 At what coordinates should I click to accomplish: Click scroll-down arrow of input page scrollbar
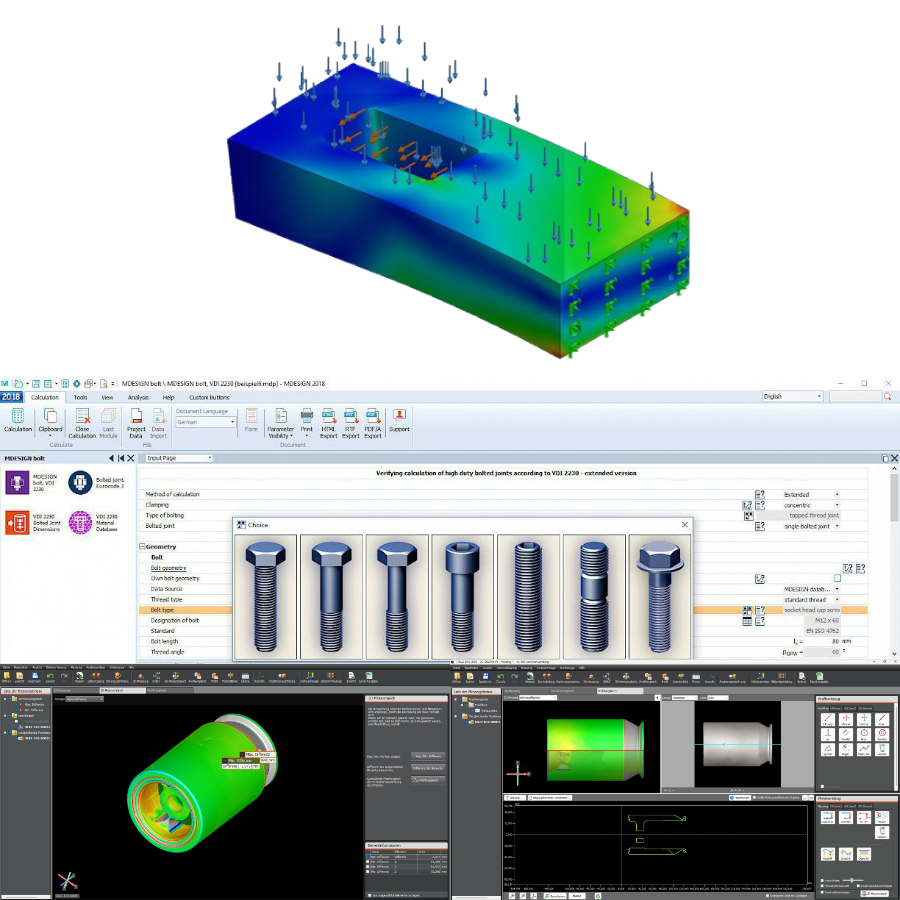pyautogui.click(x=894, y=653)
